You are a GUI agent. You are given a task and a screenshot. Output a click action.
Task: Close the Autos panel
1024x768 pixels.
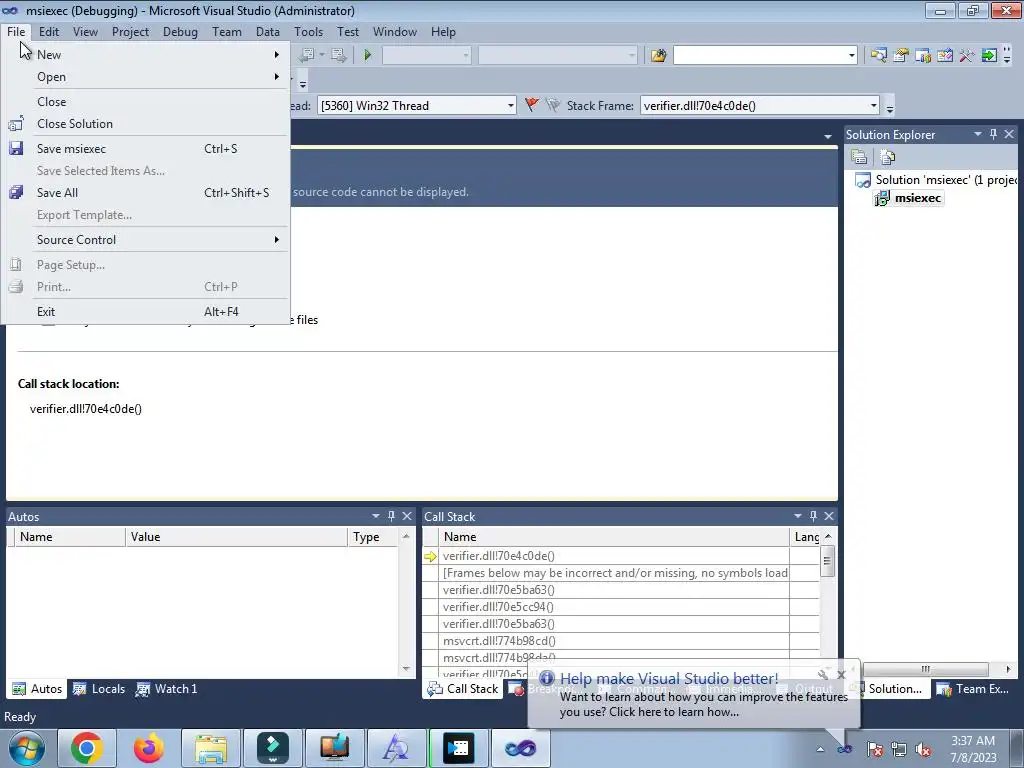(407, 516)
